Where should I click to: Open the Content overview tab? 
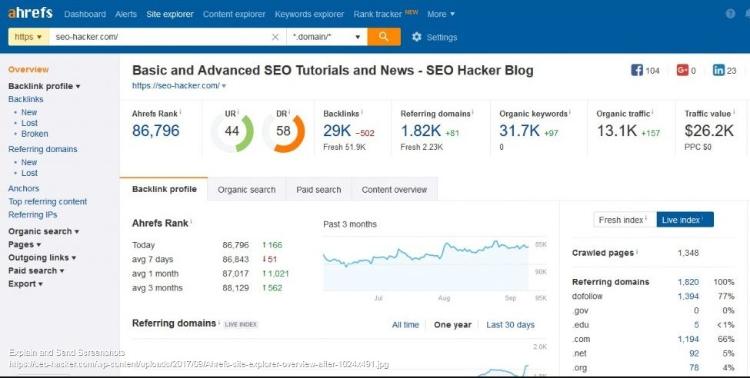click(x=394, y=189)
